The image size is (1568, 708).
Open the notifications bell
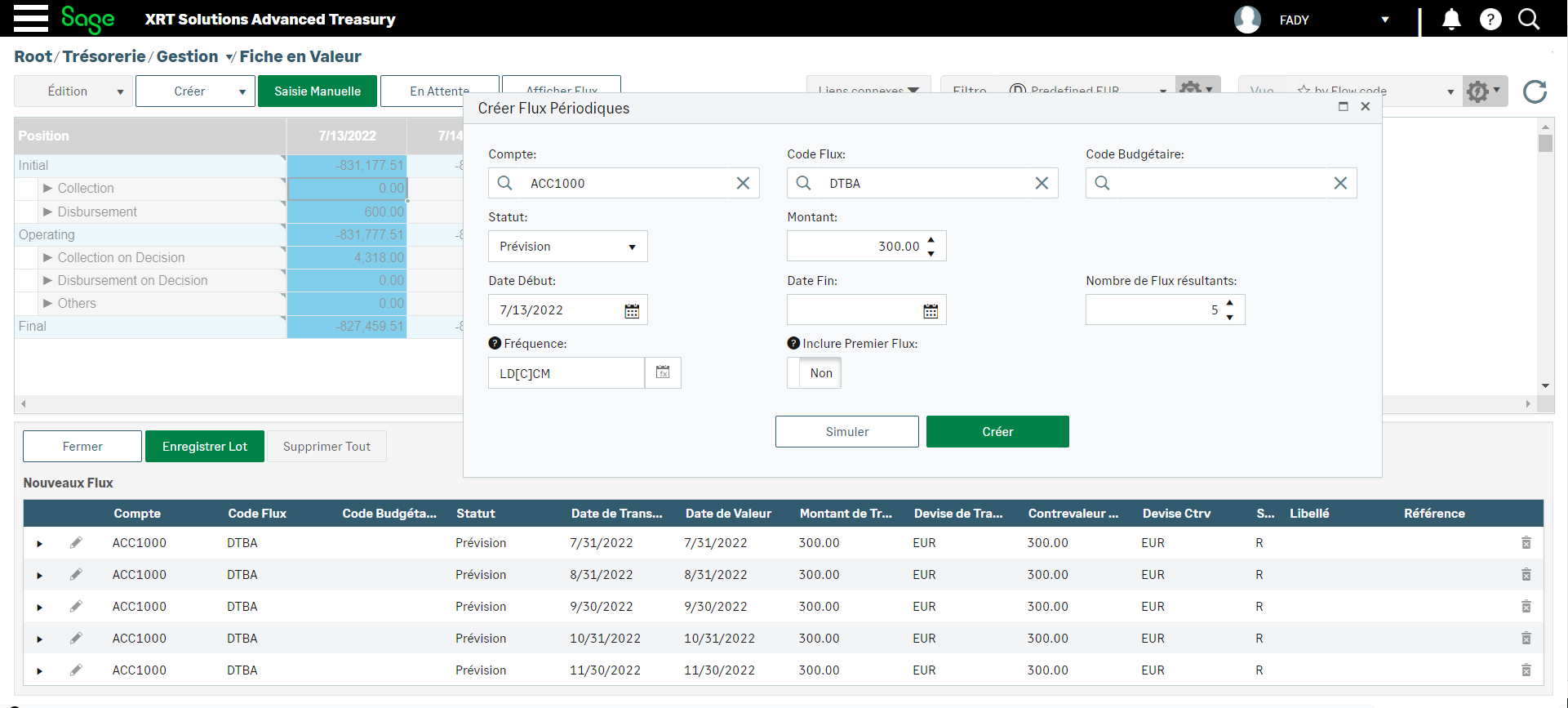pyautogui.click(x=1451, y=19)
